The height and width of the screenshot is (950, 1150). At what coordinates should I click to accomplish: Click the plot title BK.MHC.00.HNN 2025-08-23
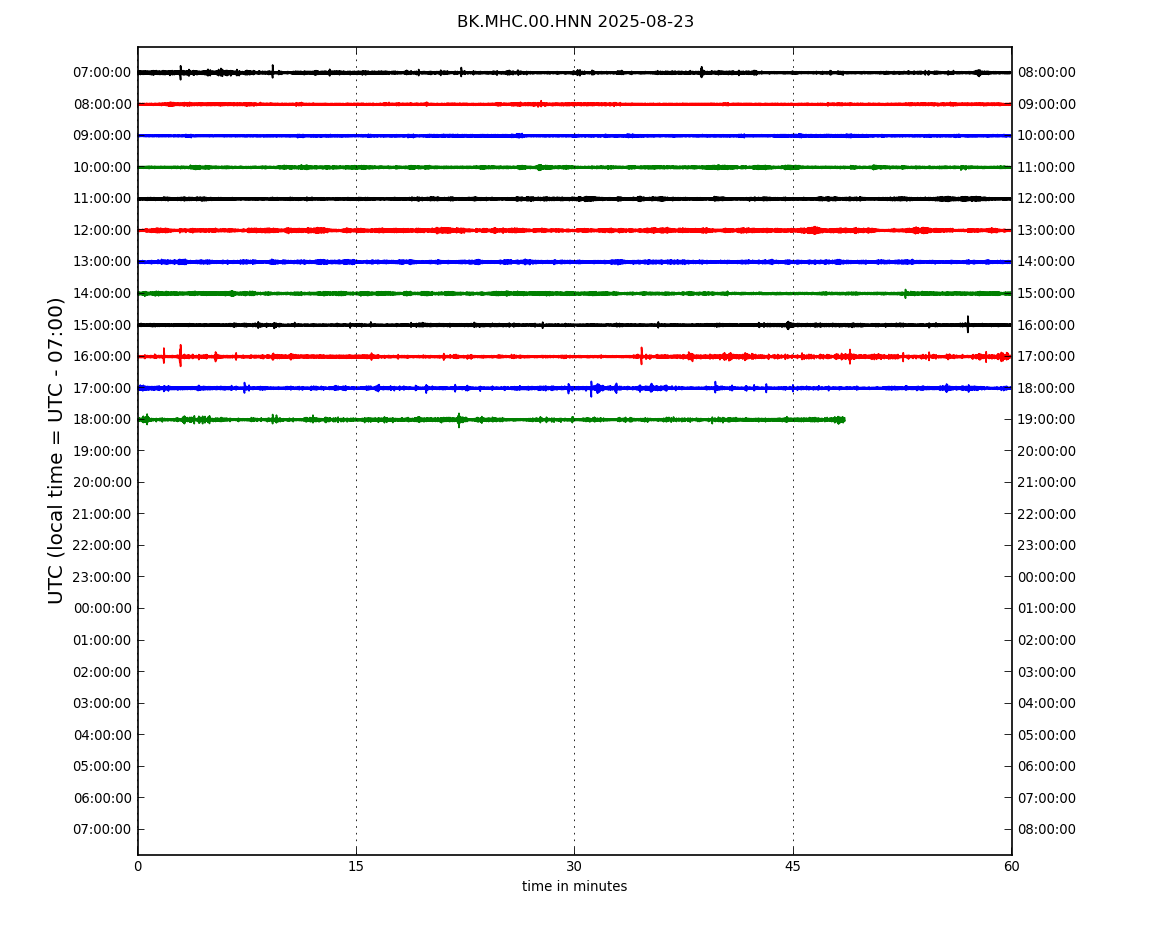[575, 22]
